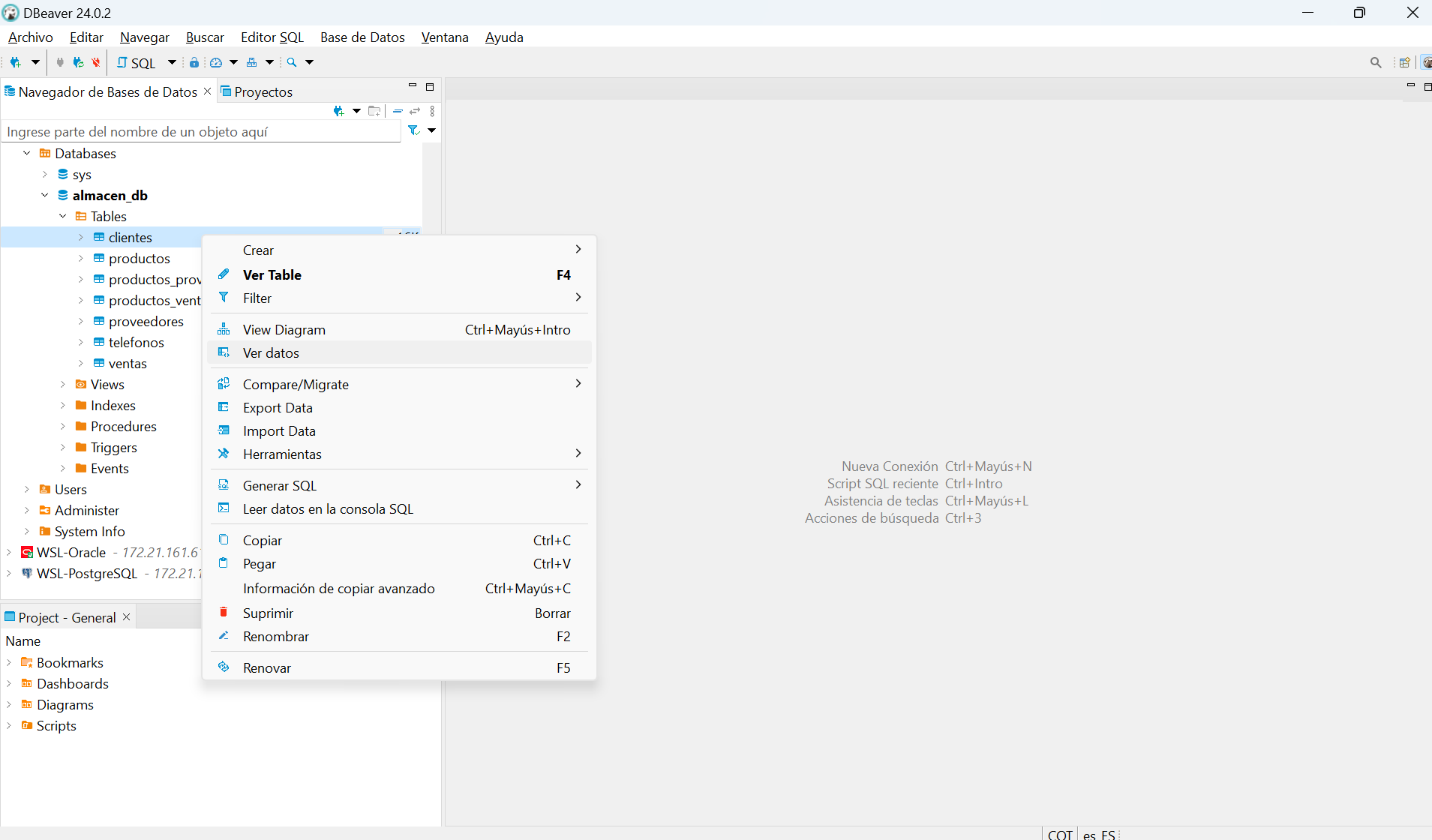Maximize the database navigator panel
Image resolution: width=1432 pixels, height=840 pixels.
430,87
